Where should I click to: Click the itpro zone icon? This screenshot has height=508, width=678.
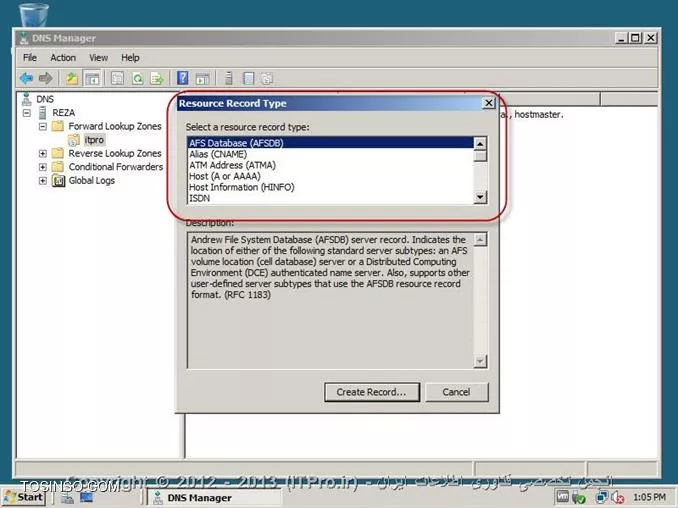click(74, 140)
